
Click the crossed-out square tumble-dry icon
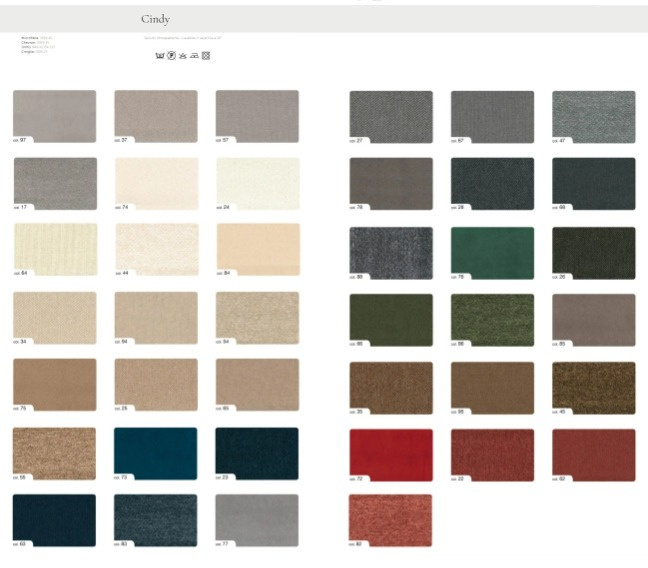tap(206, 56)
